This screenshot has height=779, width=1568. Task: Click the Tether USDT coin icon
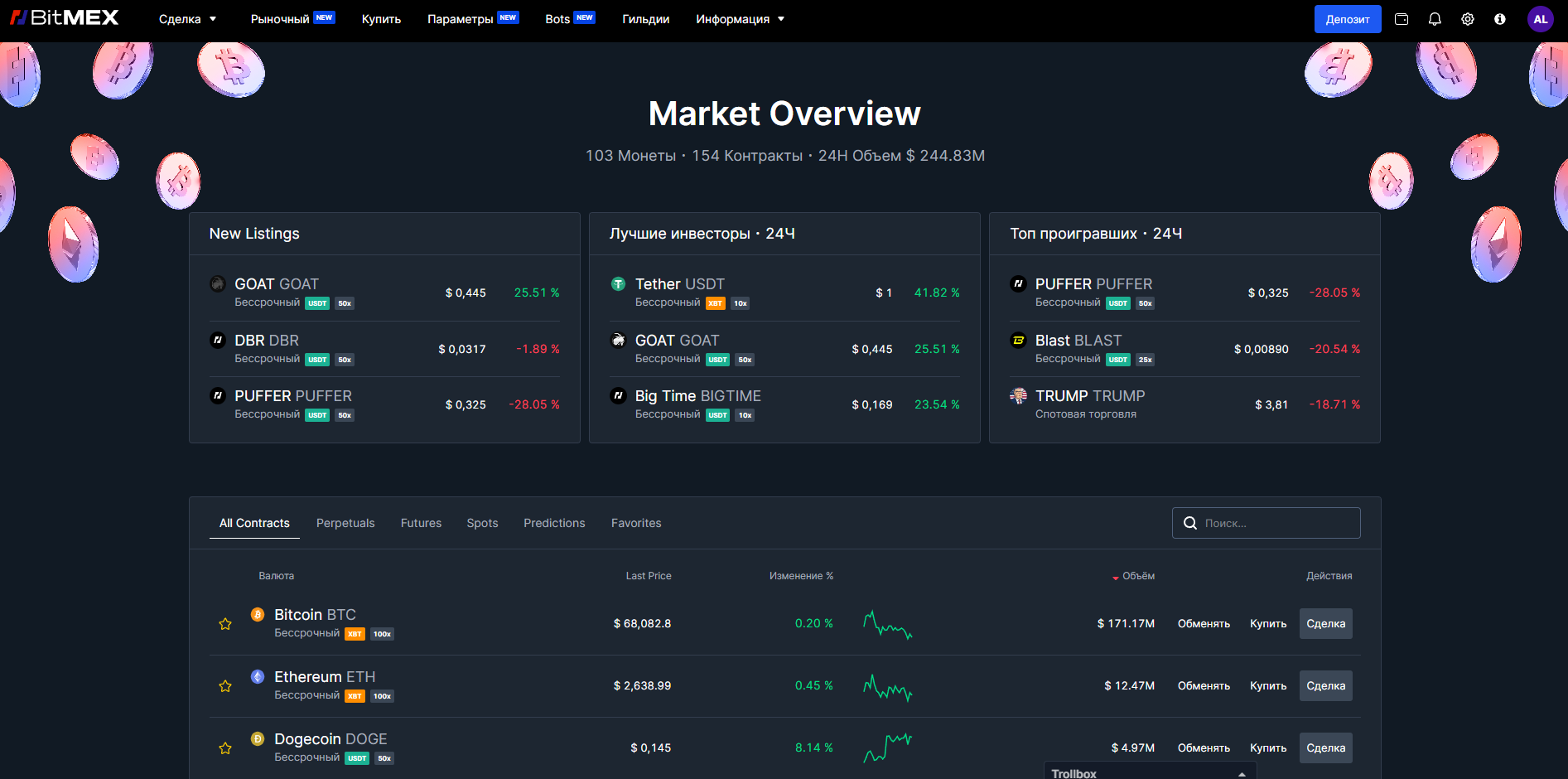click(x=618, y=283)
